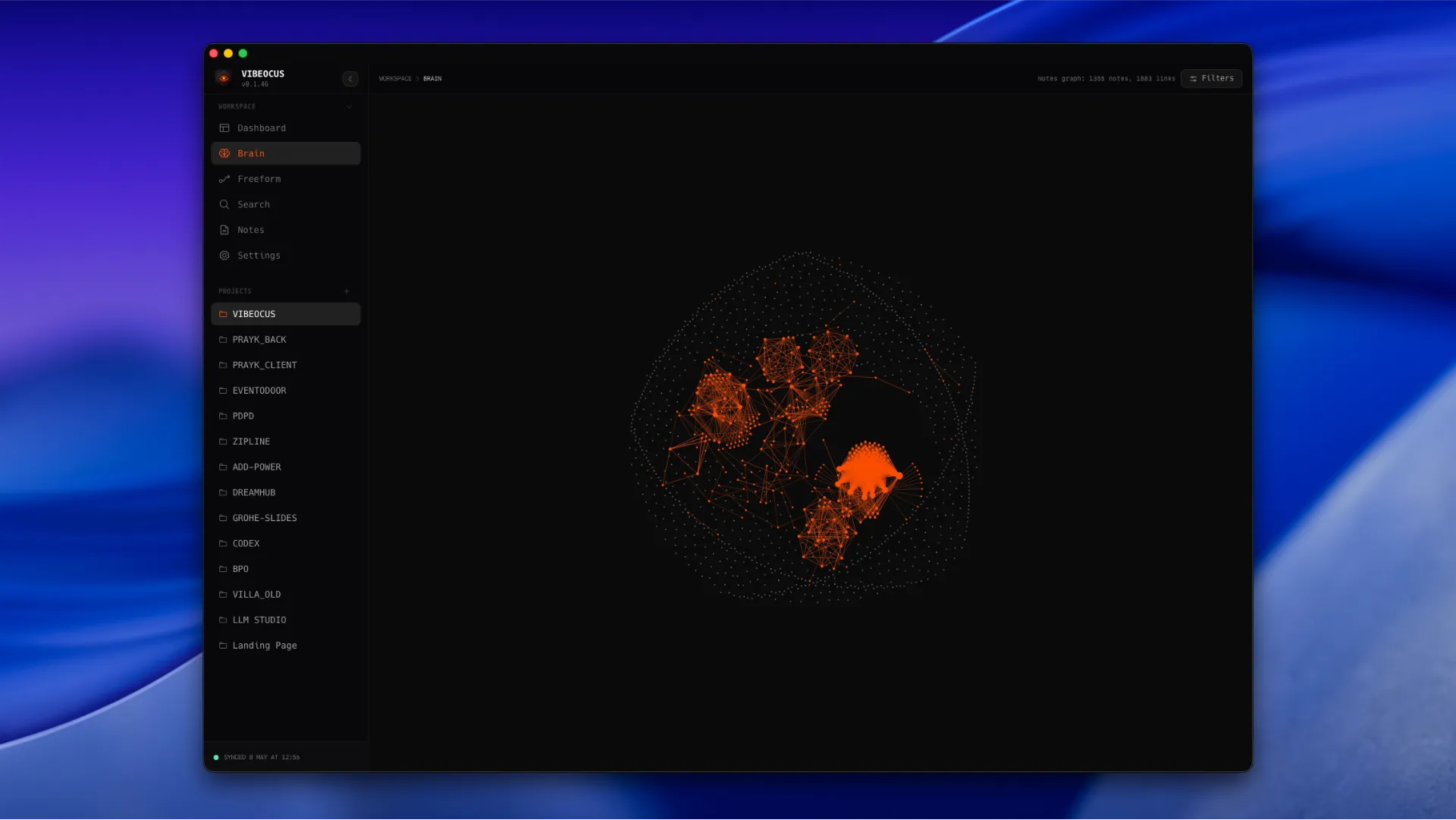This screenshot has width=1456, height=820.
Task: Open the DREAMHUB project
Action: (x=286, y=492)
